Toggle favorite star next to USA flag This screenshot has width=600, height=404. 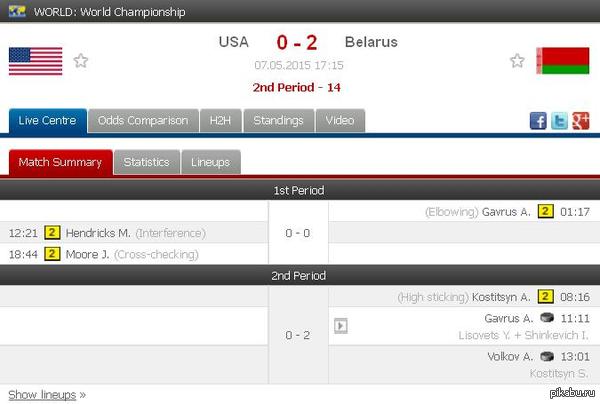[x=81, y=60]
